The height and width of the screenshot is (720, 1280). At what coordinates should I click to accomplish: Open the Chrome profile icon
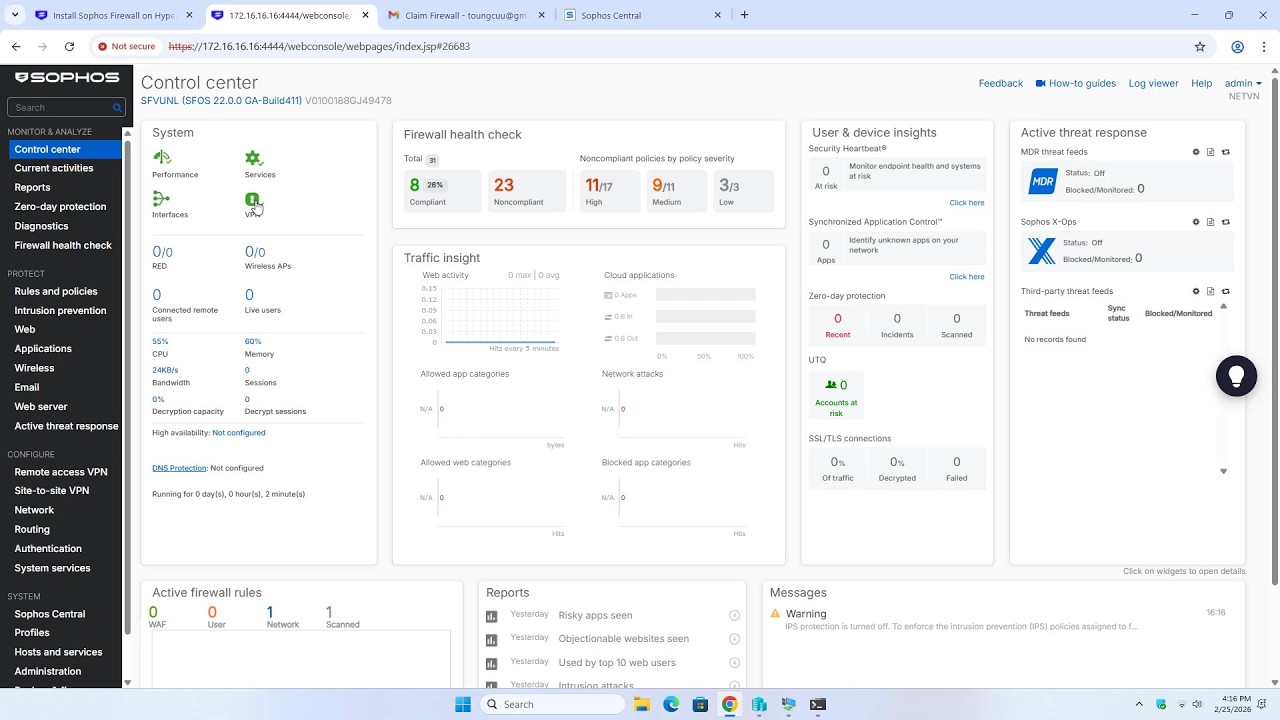click(x=1237, y=46)
